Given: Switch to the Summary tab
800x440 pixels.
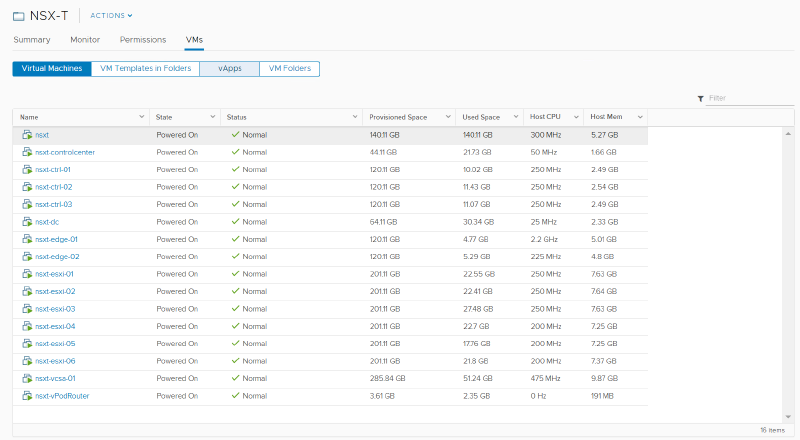Looking at the screenshot, I should click(x=32, y=40).
